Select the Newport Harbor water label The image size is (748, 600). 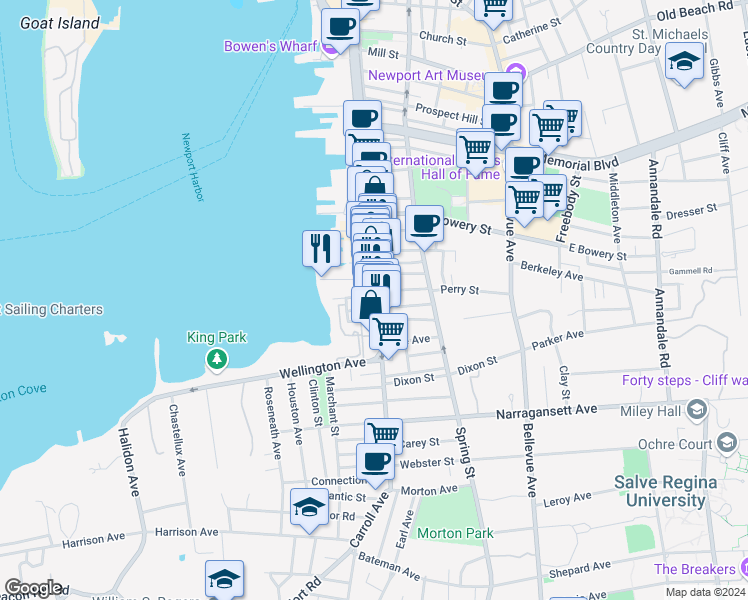(193, 167)
